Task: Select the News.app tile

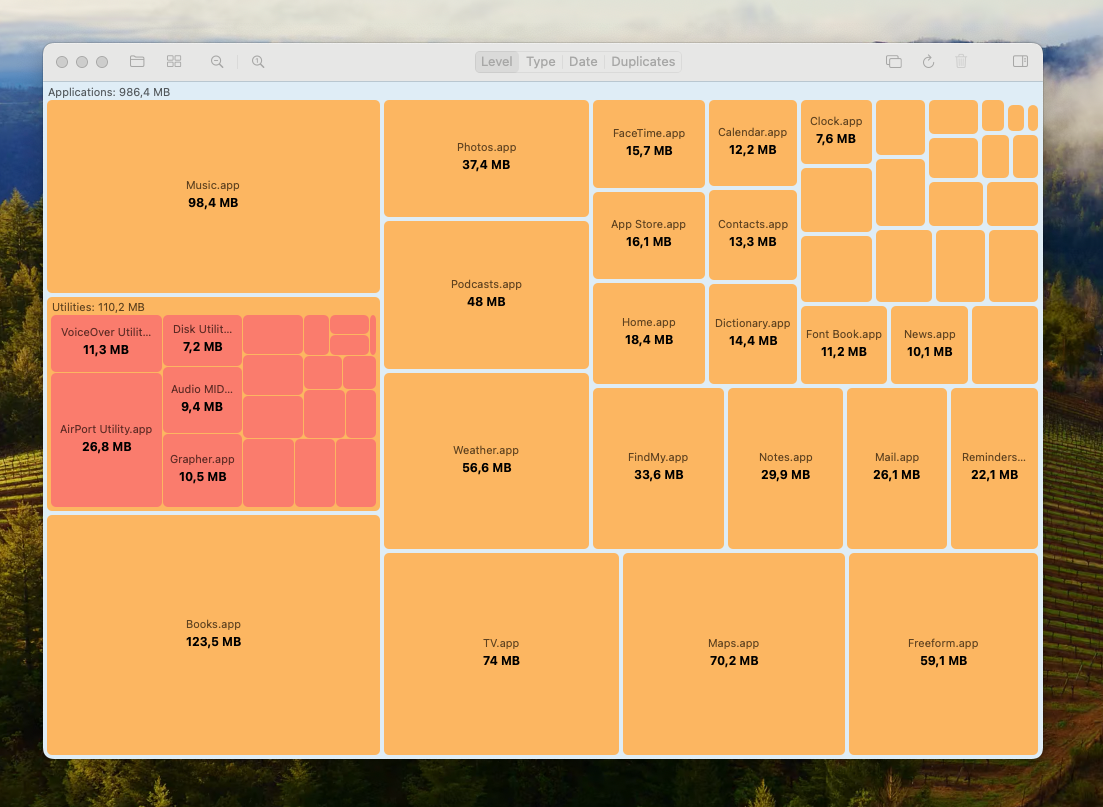Action: coord(929,345)
